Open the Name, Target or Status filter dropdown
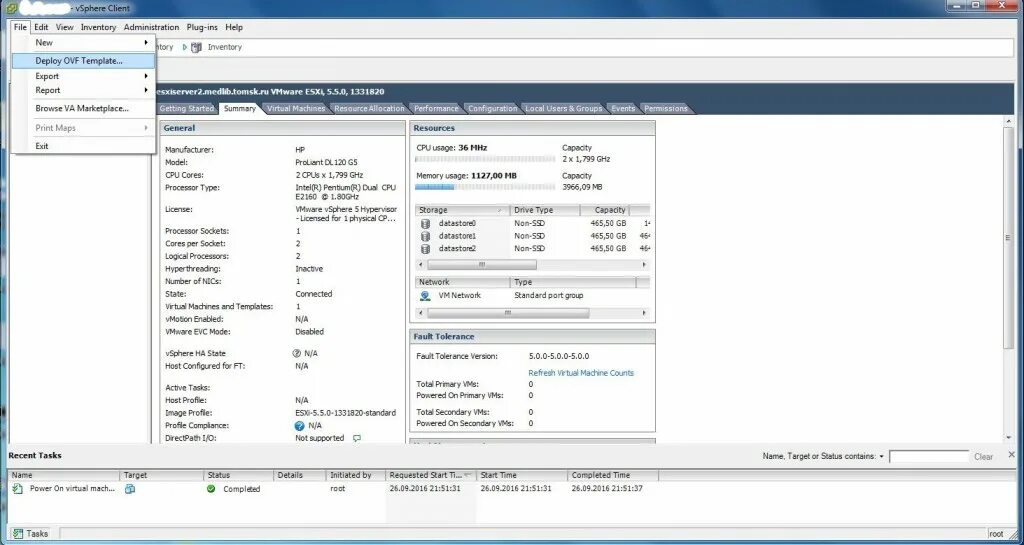Screen dimensions: 1024x545 [882, 457]
